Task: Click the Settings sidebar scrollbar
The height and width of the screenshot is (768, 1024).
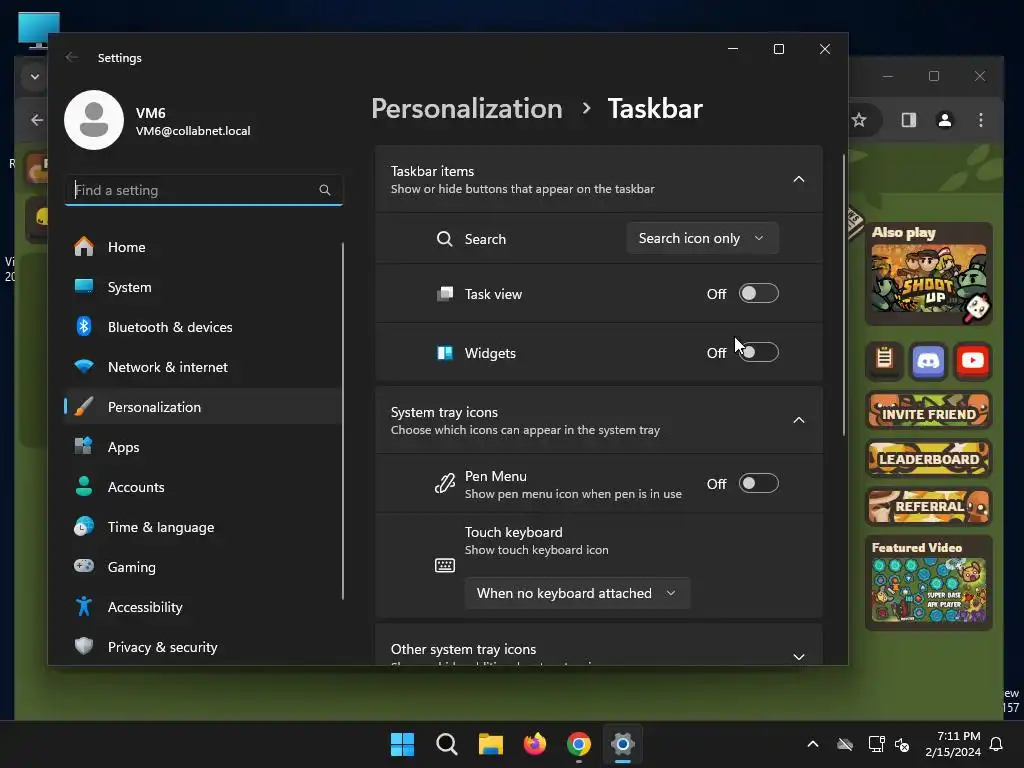Action: 342,421
